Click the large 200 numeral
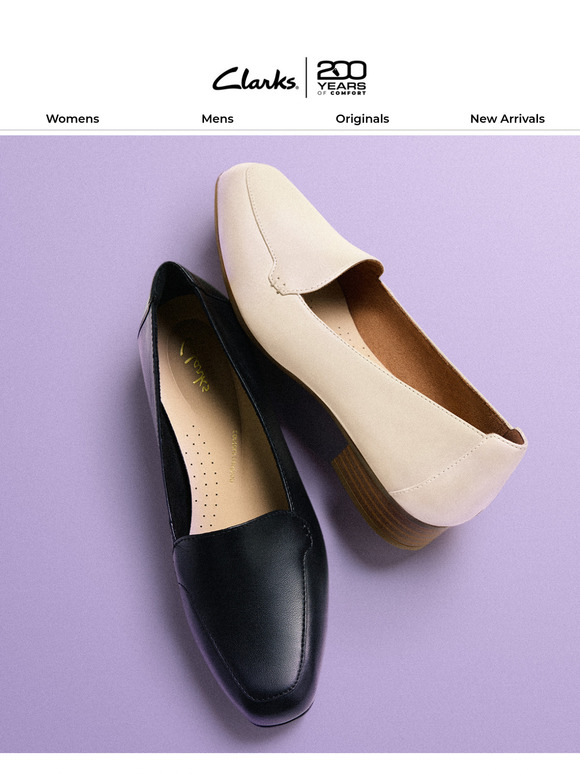This screenshot has height=774, width=580. click(x=341, y=70)
